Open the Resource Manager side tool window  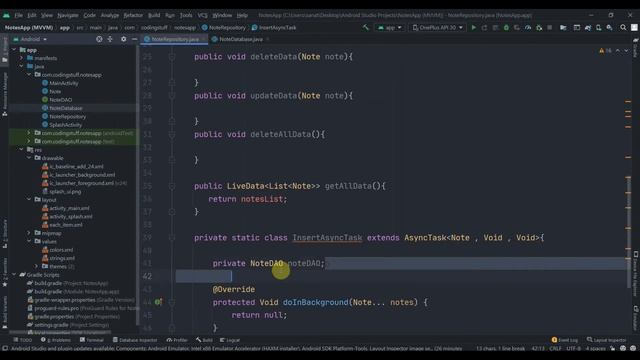[4, 94]
